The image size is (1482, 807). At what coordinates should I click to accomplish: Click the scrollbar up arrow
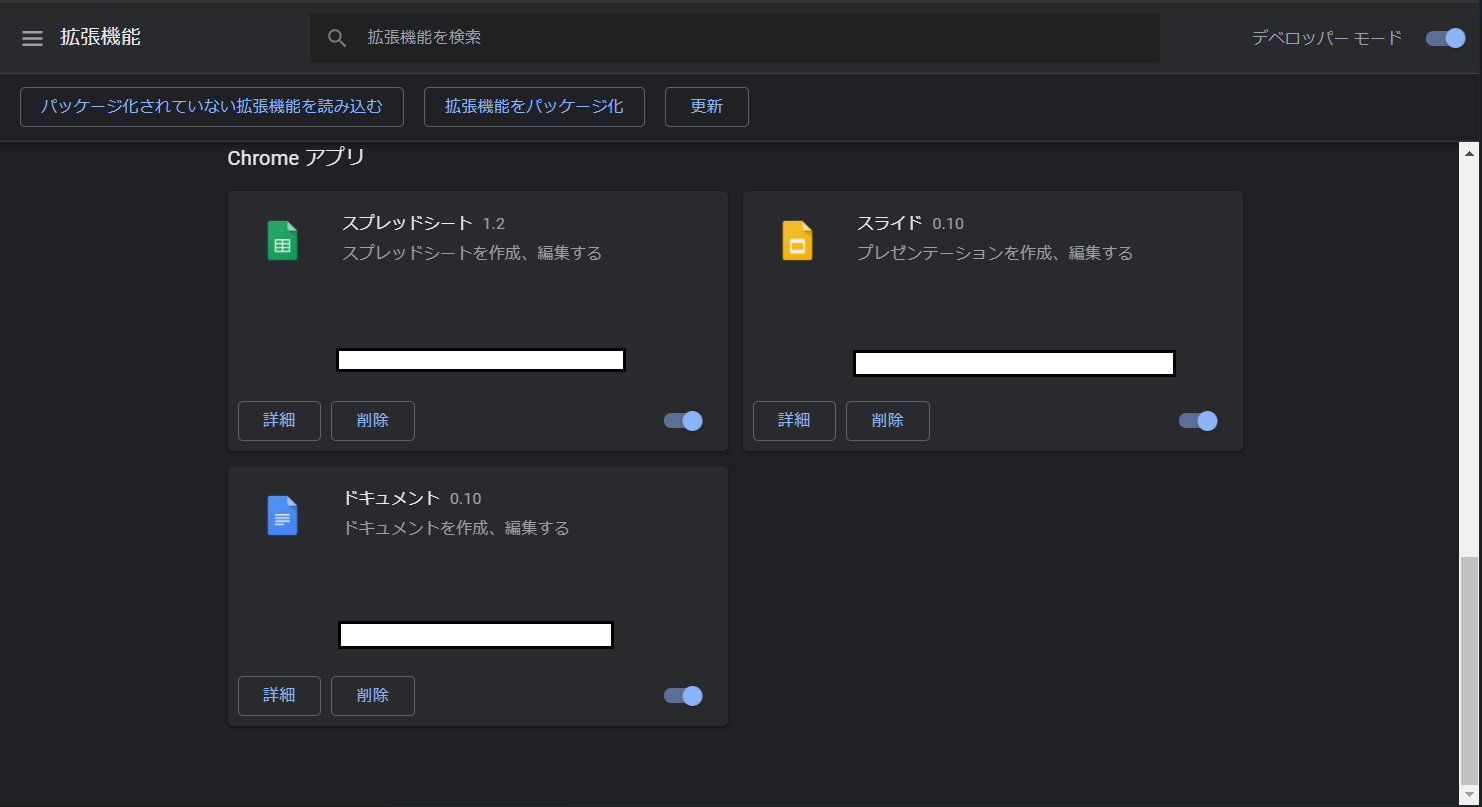(1469, 153)
